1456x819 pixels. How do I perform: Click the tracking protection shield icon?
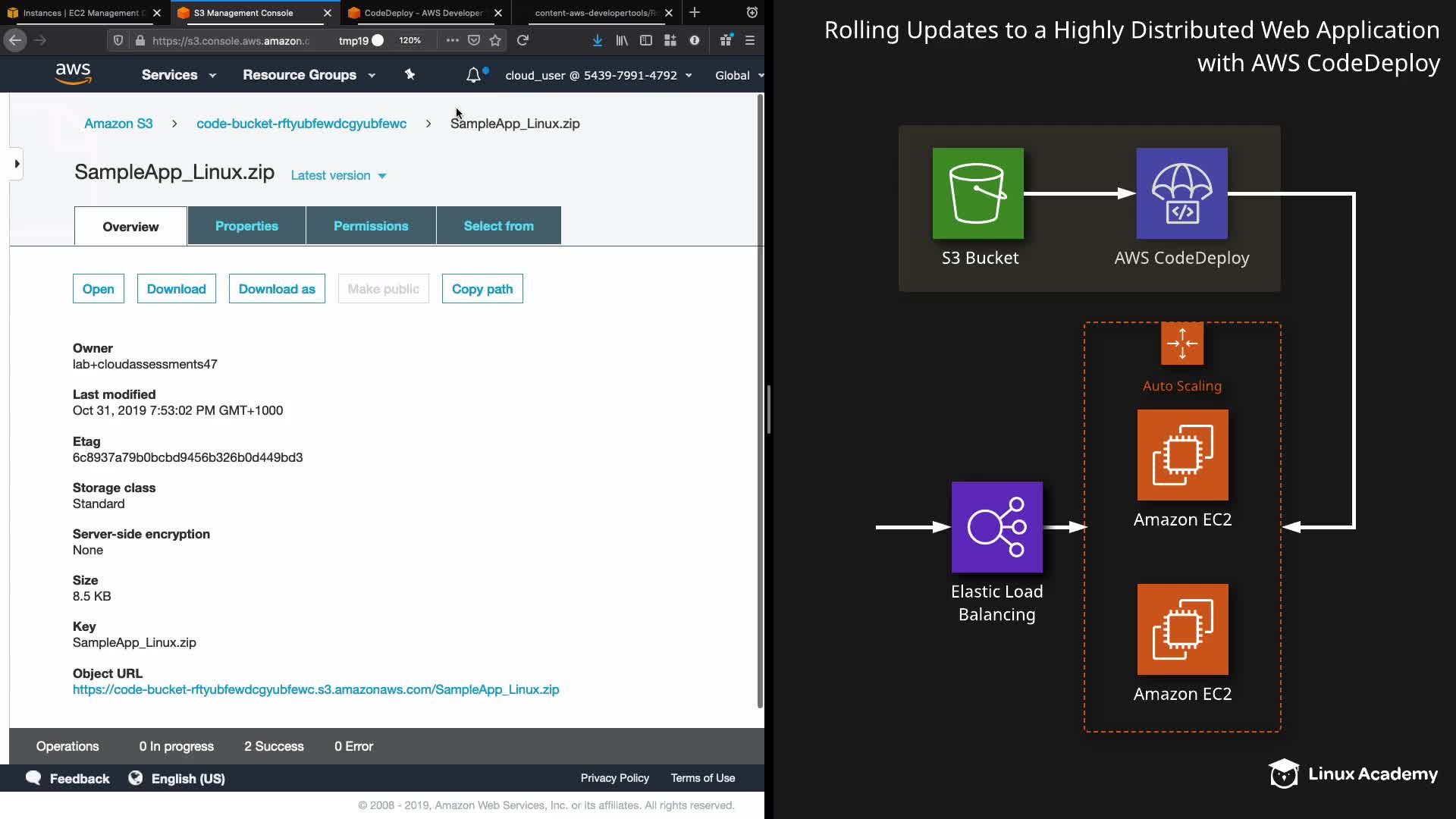point(118,40)
